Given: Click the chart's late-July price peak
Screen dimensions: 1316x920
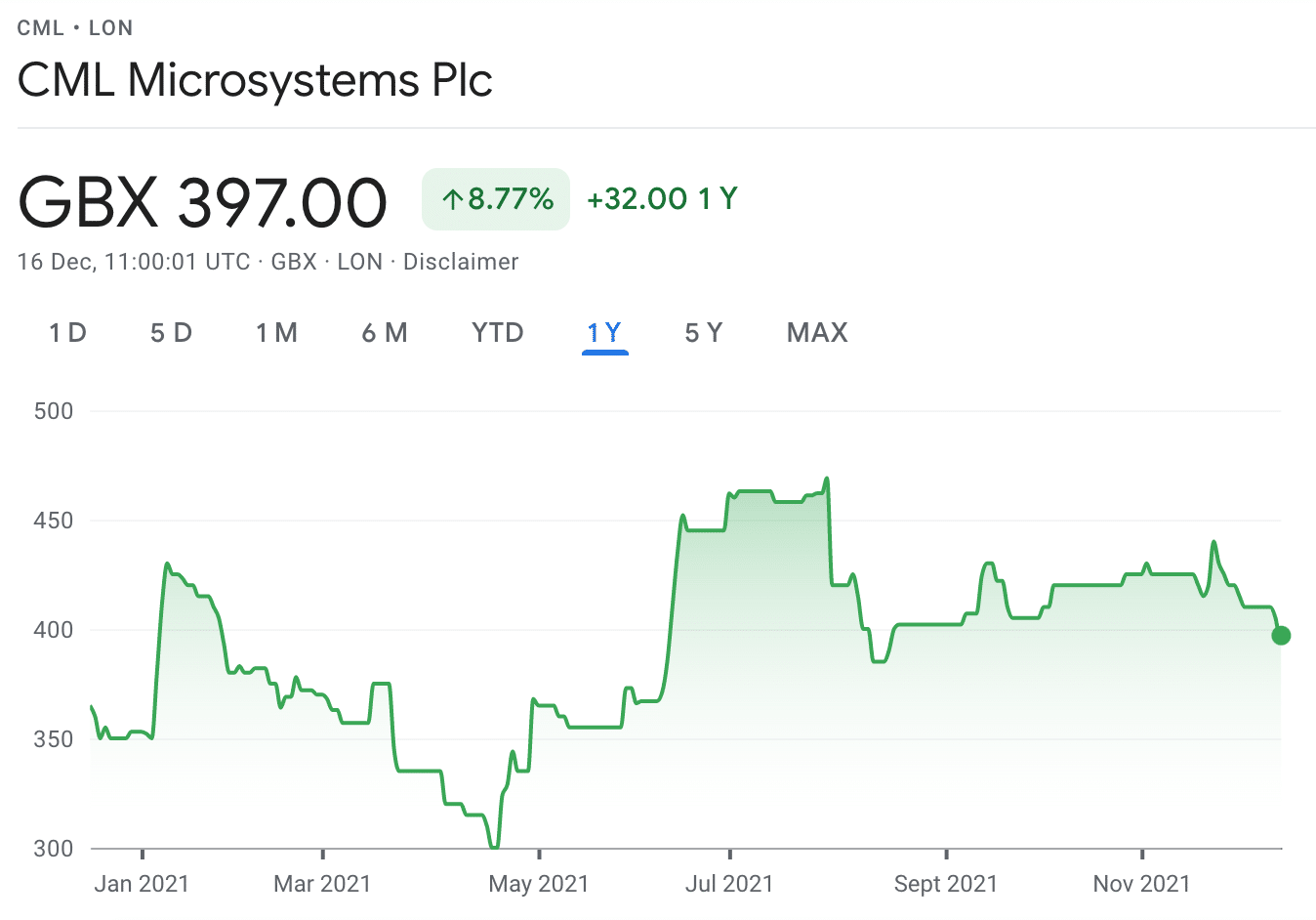Looking at the screenshot, I should [827, 479].
